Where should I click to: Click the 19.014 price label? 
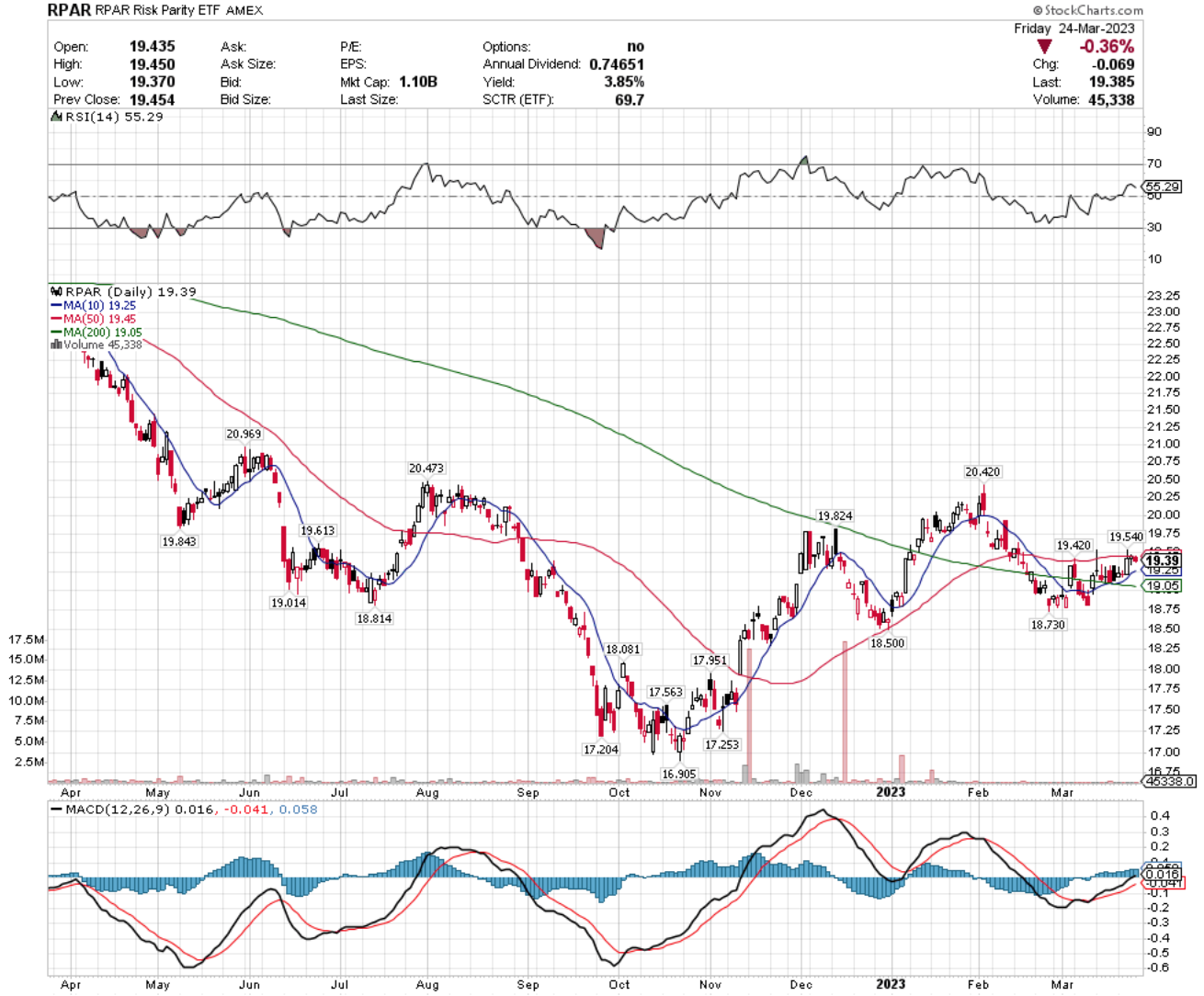289,603
